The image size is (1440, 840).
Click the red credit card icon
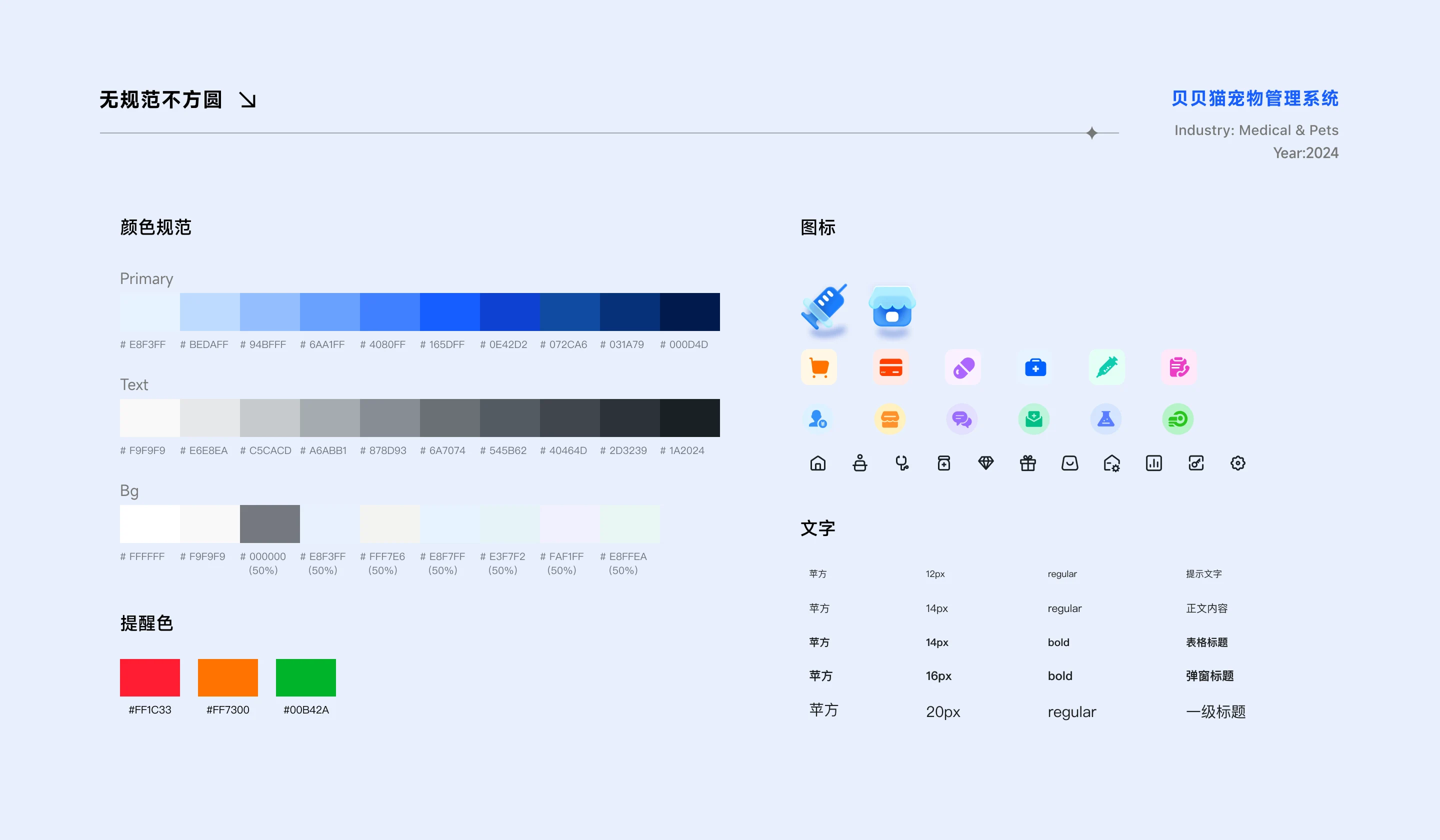tap(890, 367)
